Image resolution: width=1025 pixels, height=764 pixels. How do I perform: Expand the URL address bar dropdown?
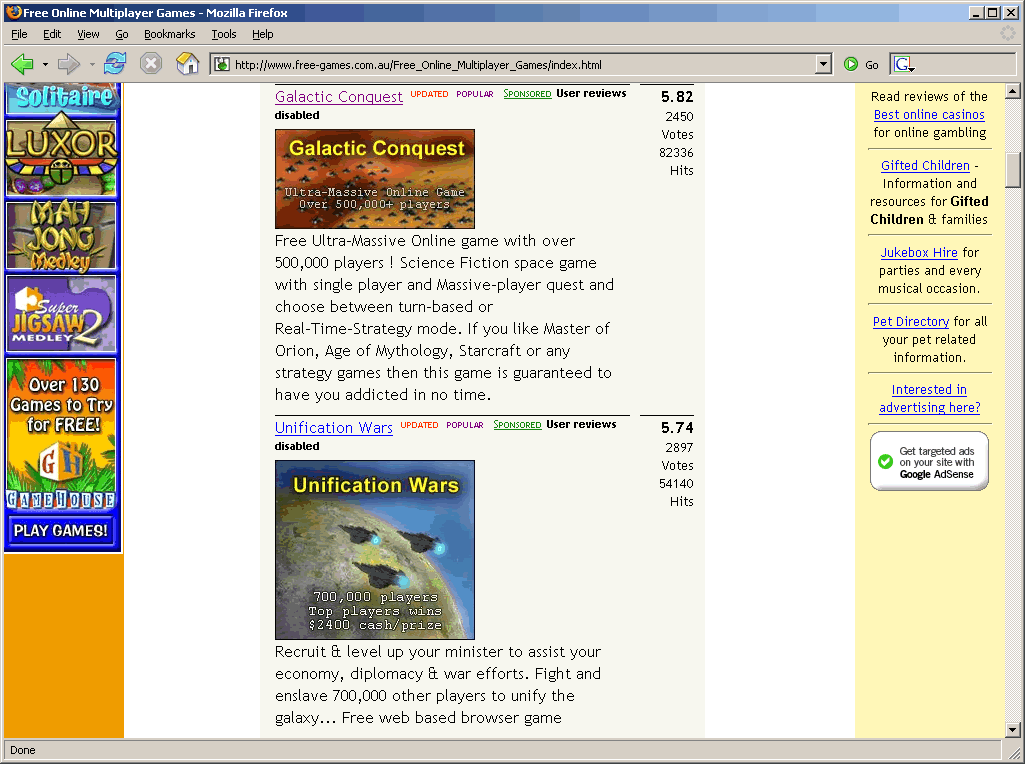pos(823,65)
